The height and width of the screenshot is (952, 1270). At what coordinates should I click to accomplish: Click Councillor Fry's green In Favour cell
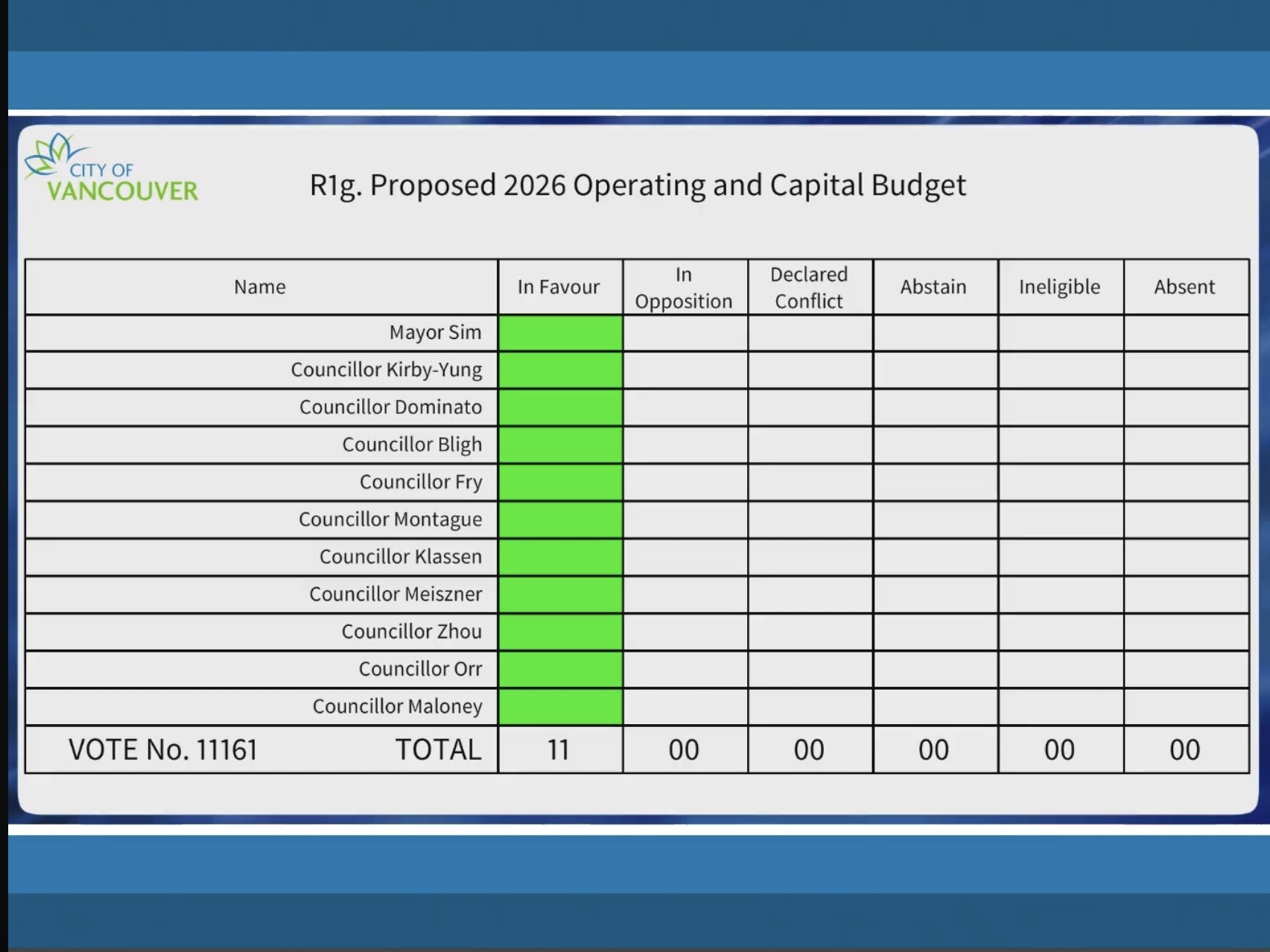coord(560,483)
